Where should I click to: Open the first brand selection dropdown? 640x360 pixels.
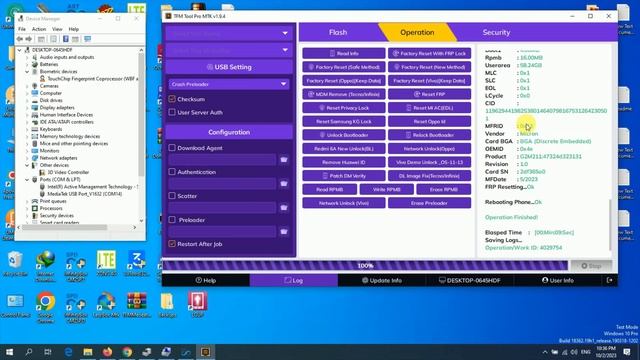point(229,33)
